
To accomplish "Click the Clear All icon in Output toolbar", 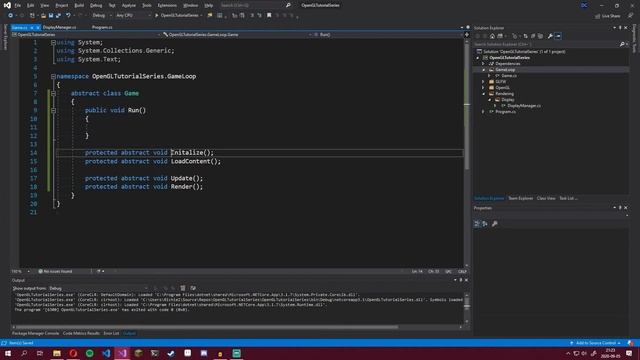I will coord(183,288).
